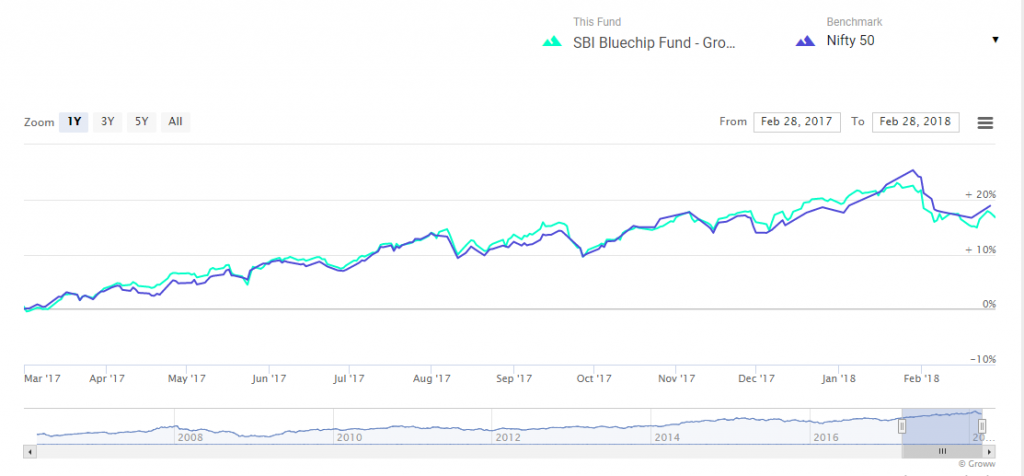The image size is (1024, 476).
Task: Click the -10% axis label
Action: [x=982, y=360]
